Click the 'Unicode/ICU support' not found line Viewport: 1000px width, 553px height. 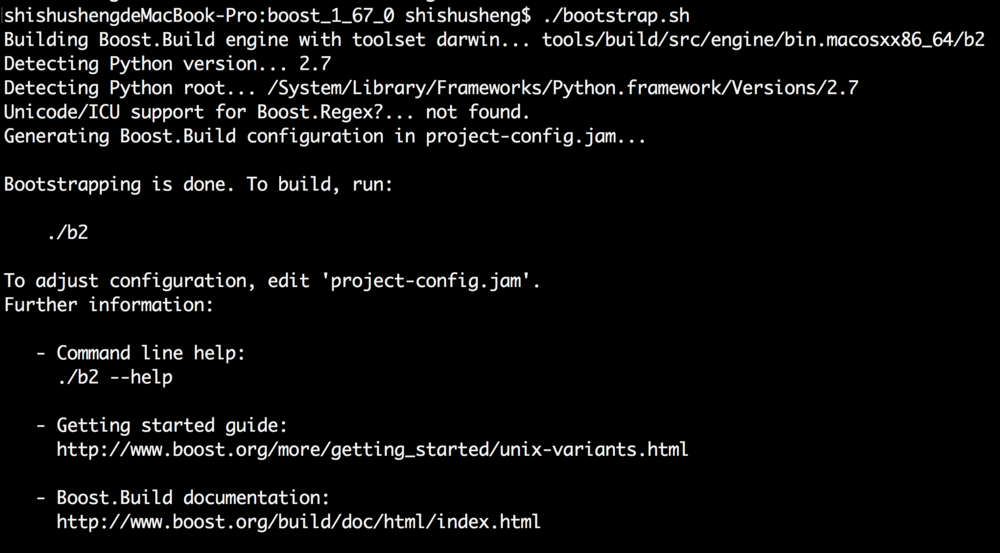click(x=267, y=112)
